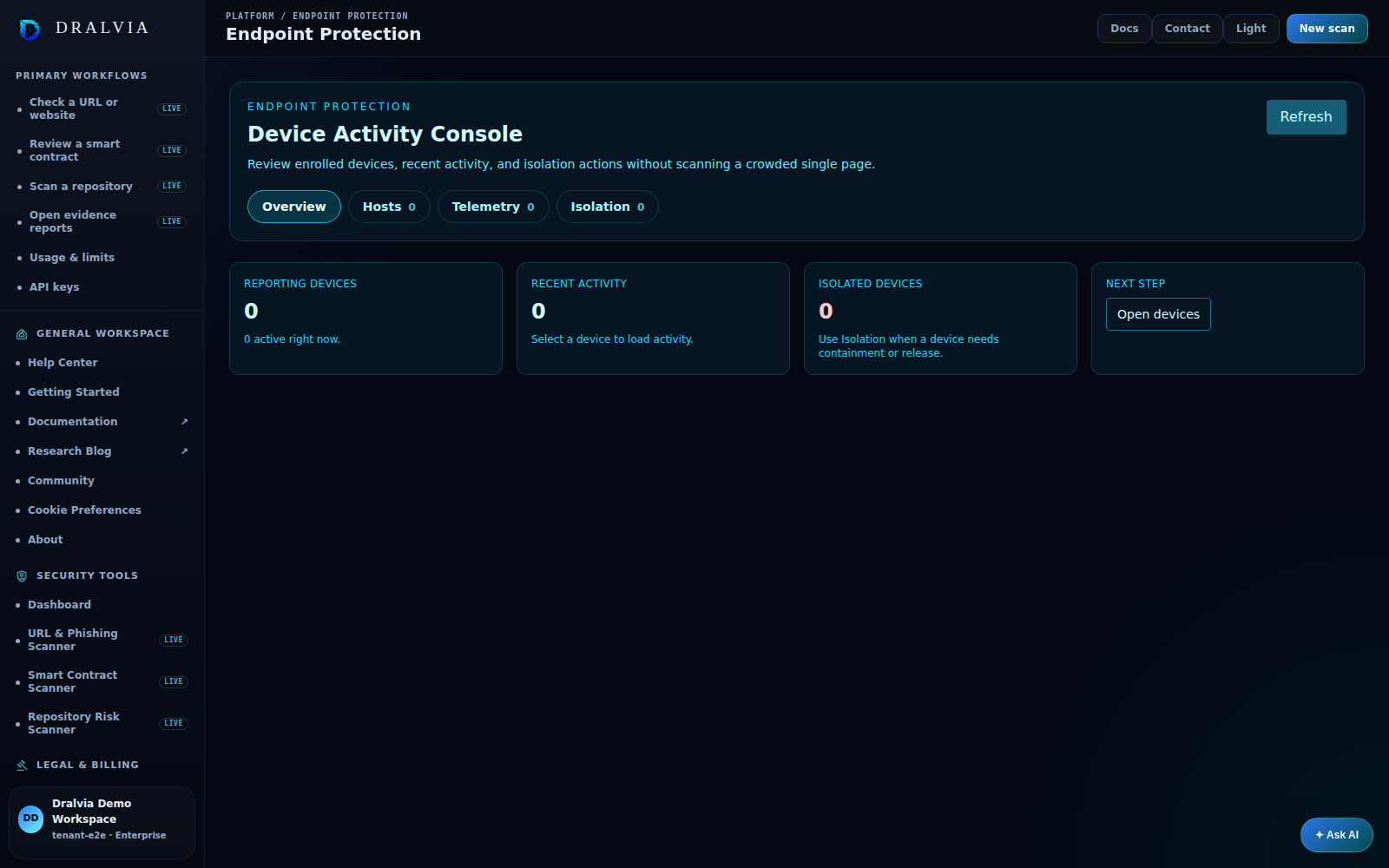Select the Reporting Devices card
The width and height of the screenshot is (1389, 868).
pyautogui.click(x=365, y=319)
